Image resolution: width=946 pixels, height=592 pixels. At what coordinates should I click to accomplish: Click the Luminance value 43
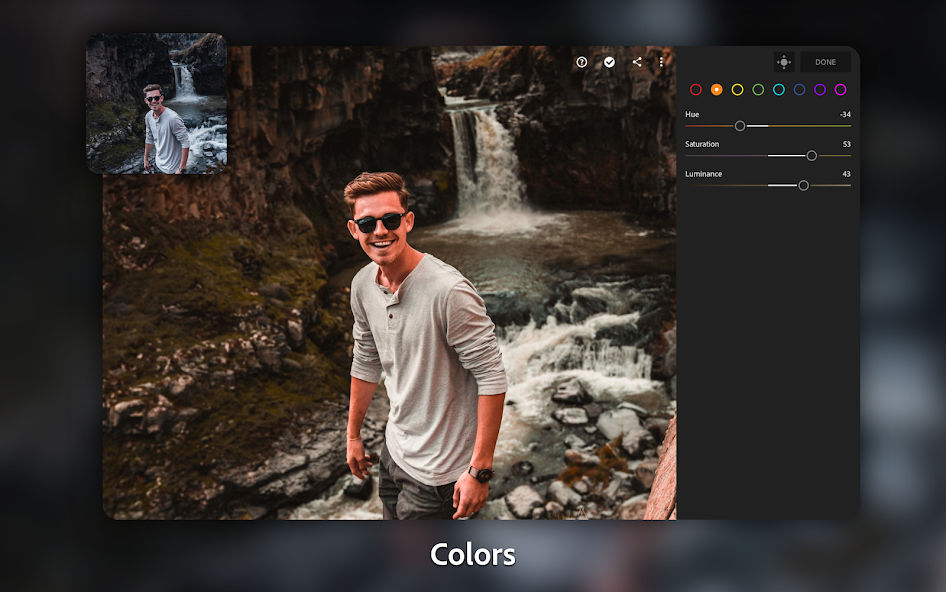coord(846,174)
